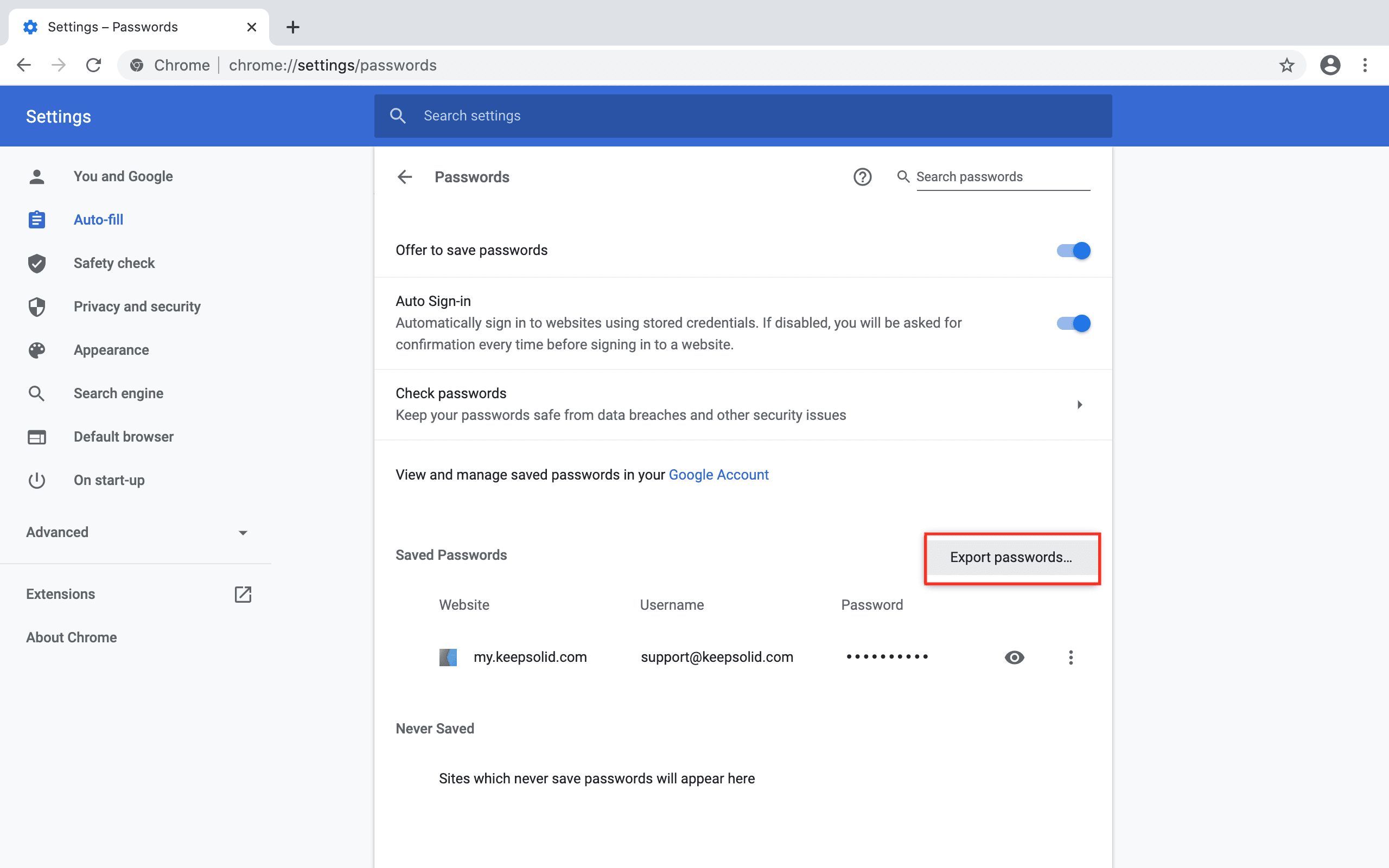The height and width of the screenshot is (868, 1389).
Task: Click the Export passwords button
Action: (x=1011, y=558)
